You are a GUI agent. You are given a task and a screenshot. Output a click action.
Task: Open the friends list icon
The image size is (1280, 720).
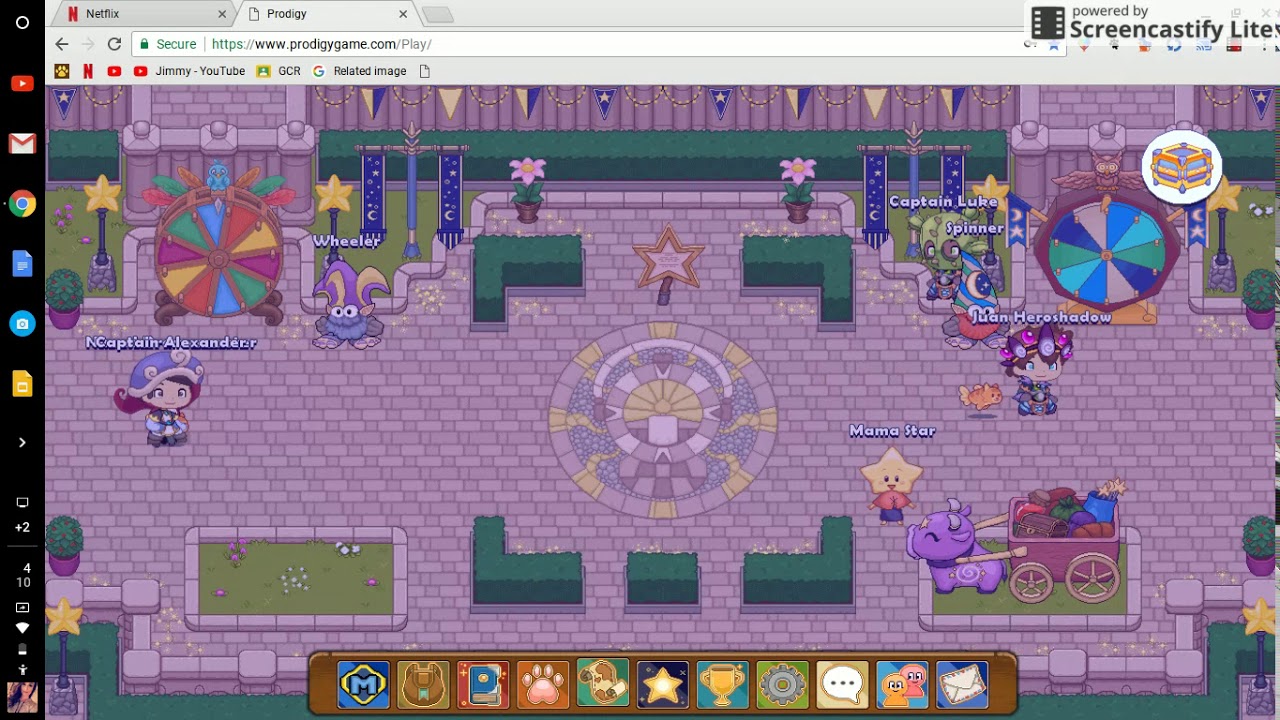902,685
